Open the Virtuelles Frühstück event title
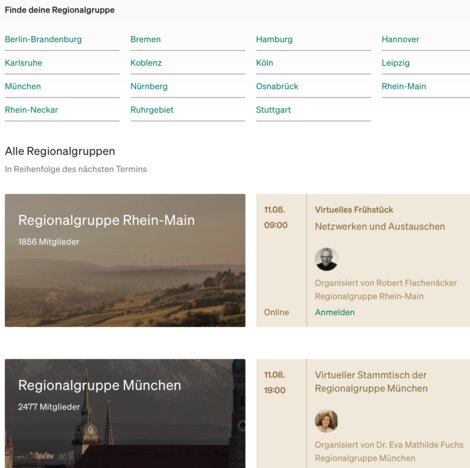This screenshot has width=470, height=468. coord(354,210)
